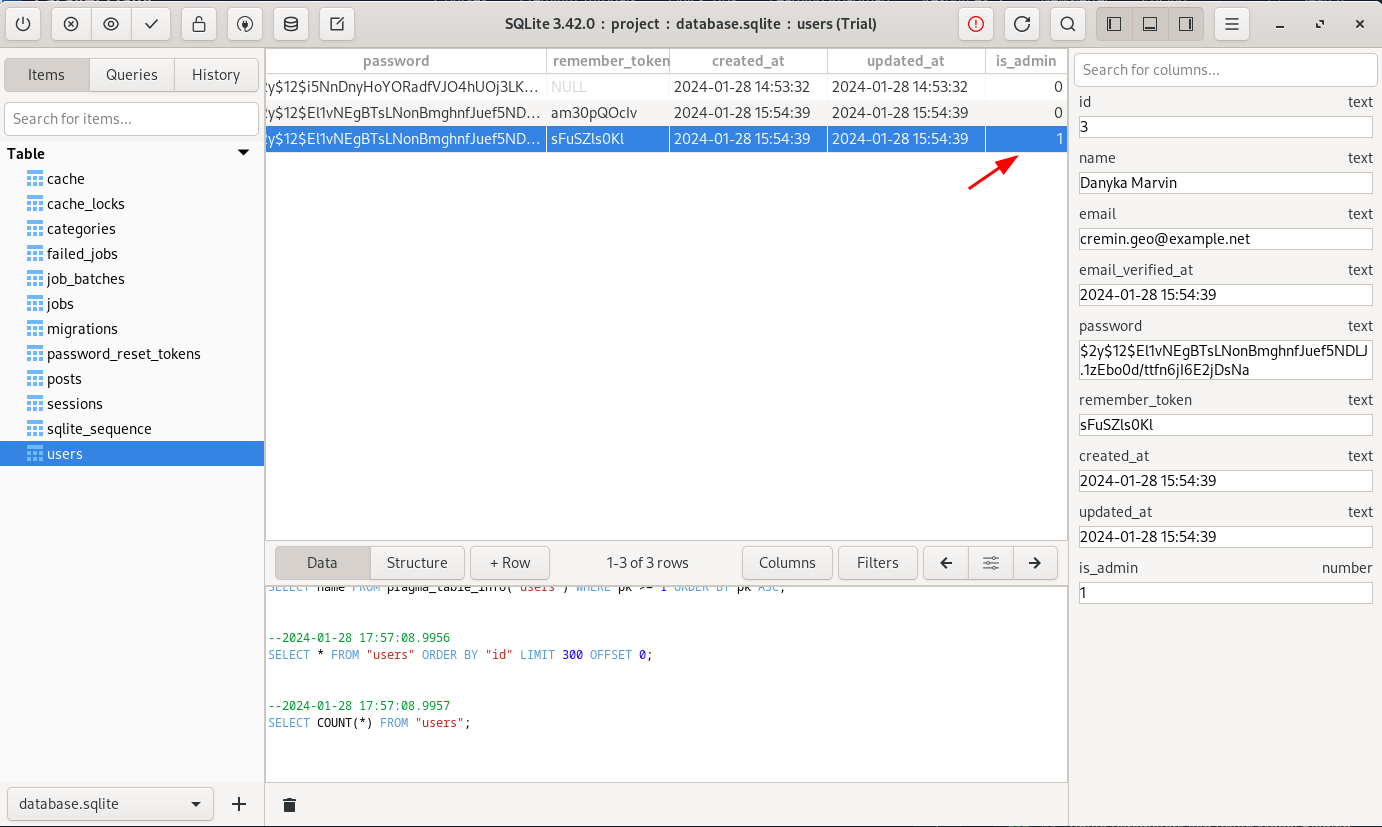Image resolution: width=1382 pixels, height=827 pixels.
Task: Click the padlock icon in toolbar
Action: [200, 24]
